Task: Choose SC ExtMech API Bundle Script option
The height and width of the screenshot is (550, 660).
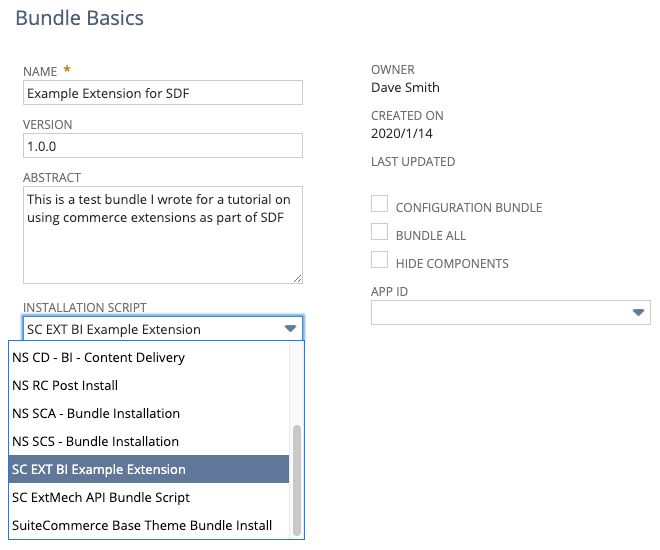Action: (x=100, y=497)
